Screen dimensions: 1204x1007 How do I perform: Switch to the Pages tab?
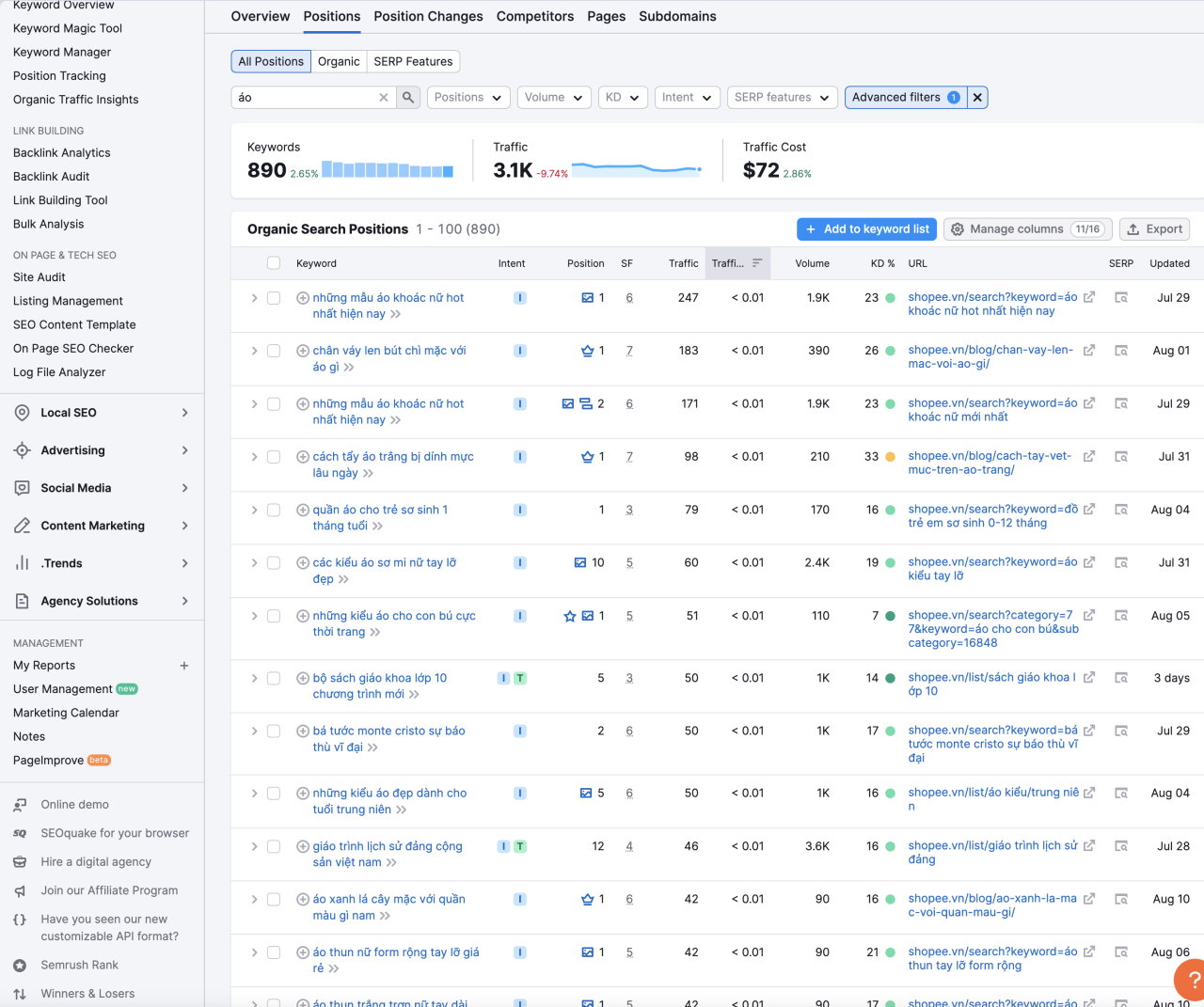[x=607, y=17]
